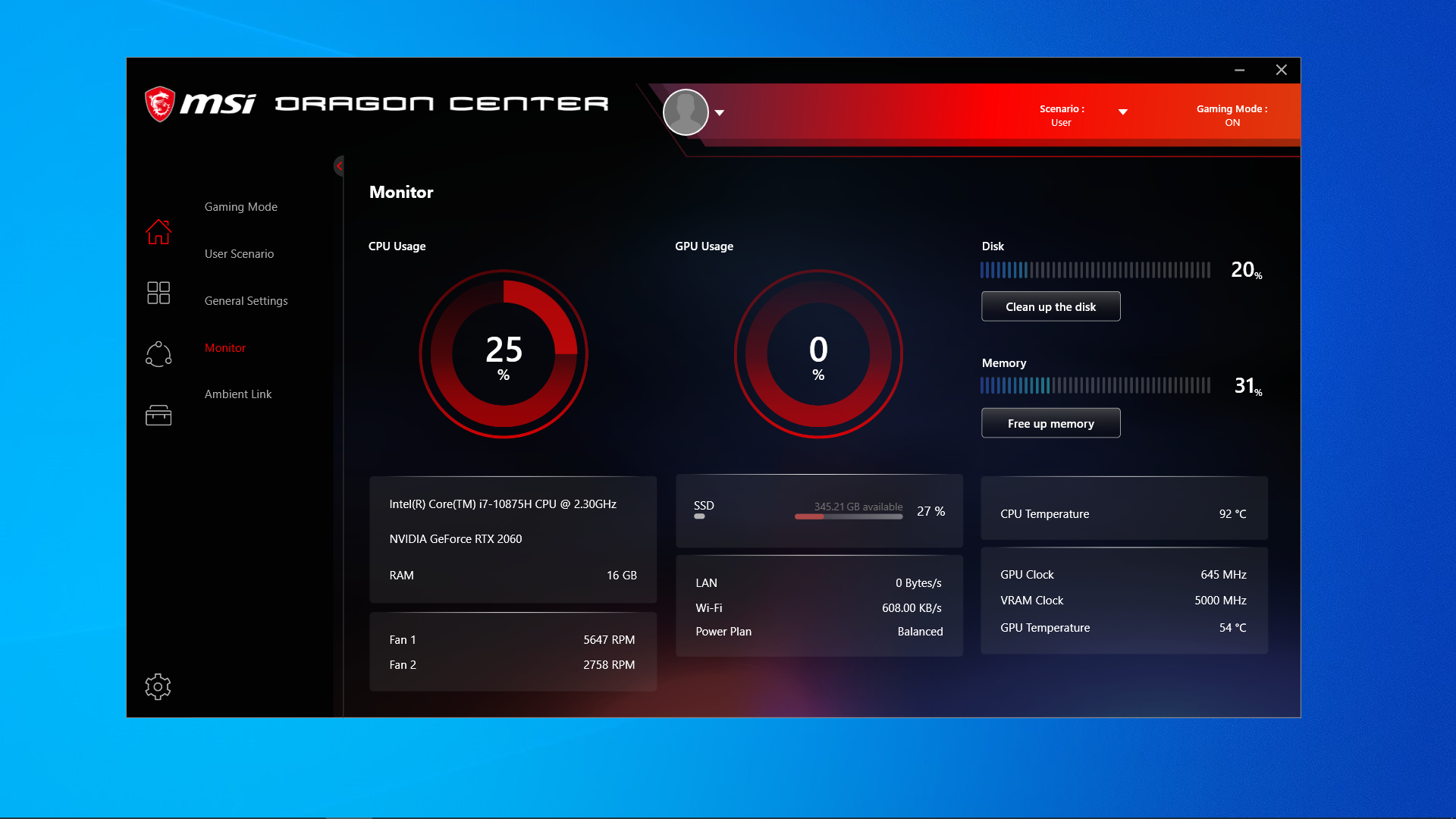Viewport: 1456px width, 819px height.
Task: Click the user profile avatar
Action: (x=686, y=112)
